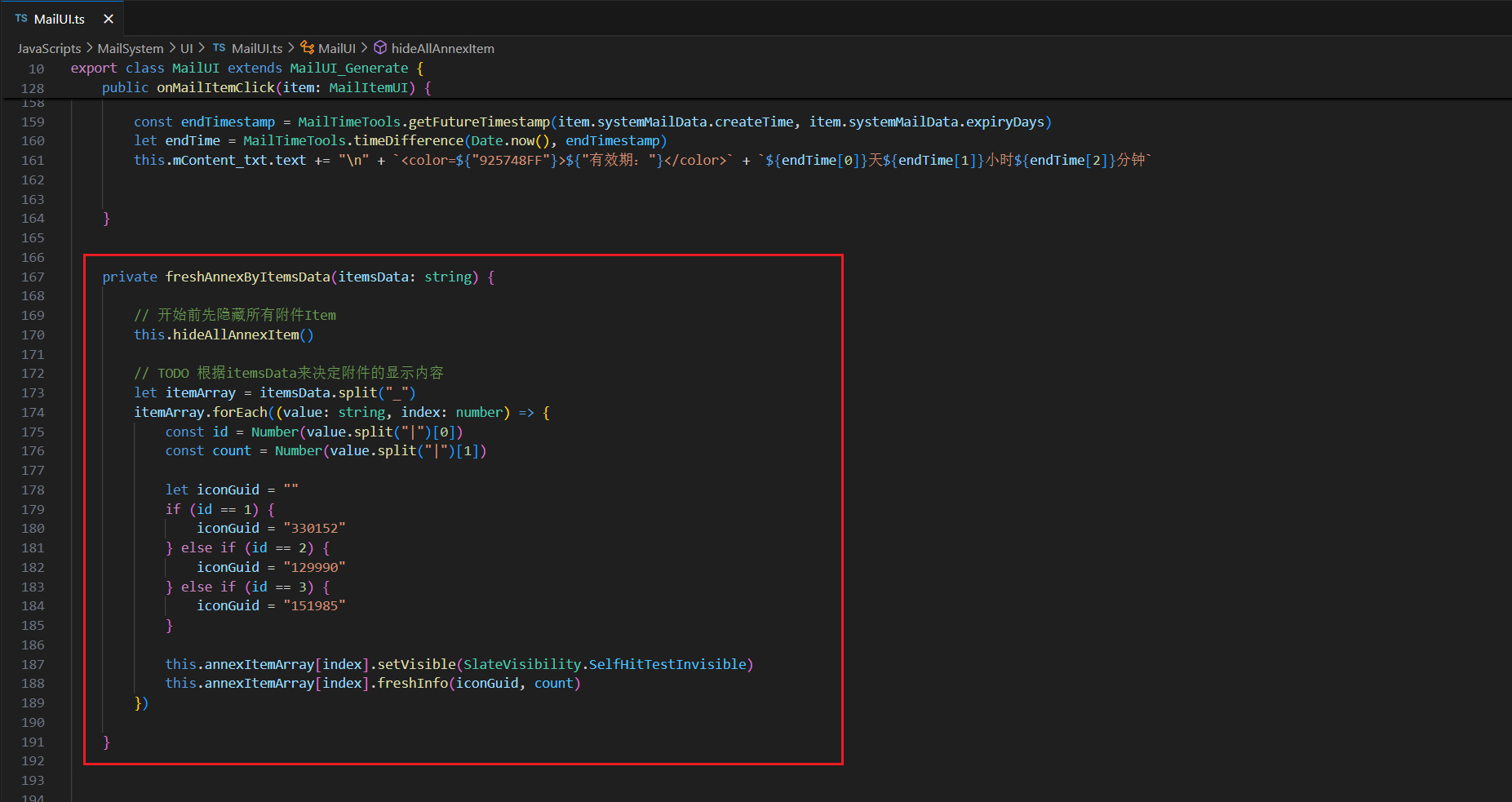
Task: Click 'const id' declaration on line 175
Action: (x=197, y=432)
